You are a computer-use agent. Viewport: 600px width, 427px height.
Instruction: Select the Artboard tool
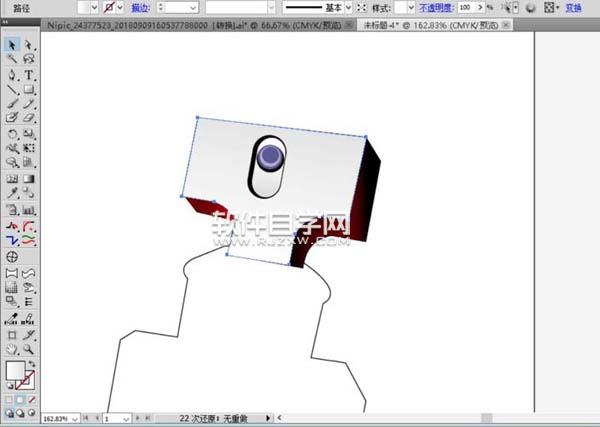click(12, 336)
